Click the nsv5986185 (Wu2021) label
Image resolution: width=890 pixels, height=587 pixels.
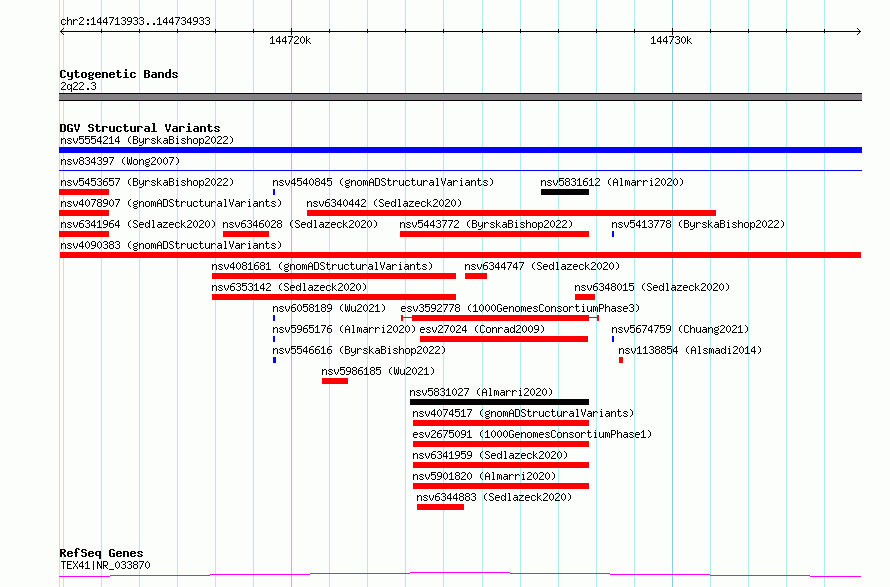[x=378, y=371]
